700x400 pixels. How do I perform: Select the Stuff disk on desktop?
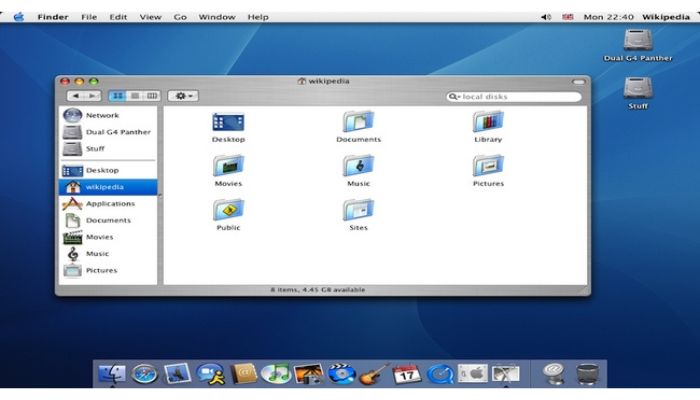[x=638, y=93]
